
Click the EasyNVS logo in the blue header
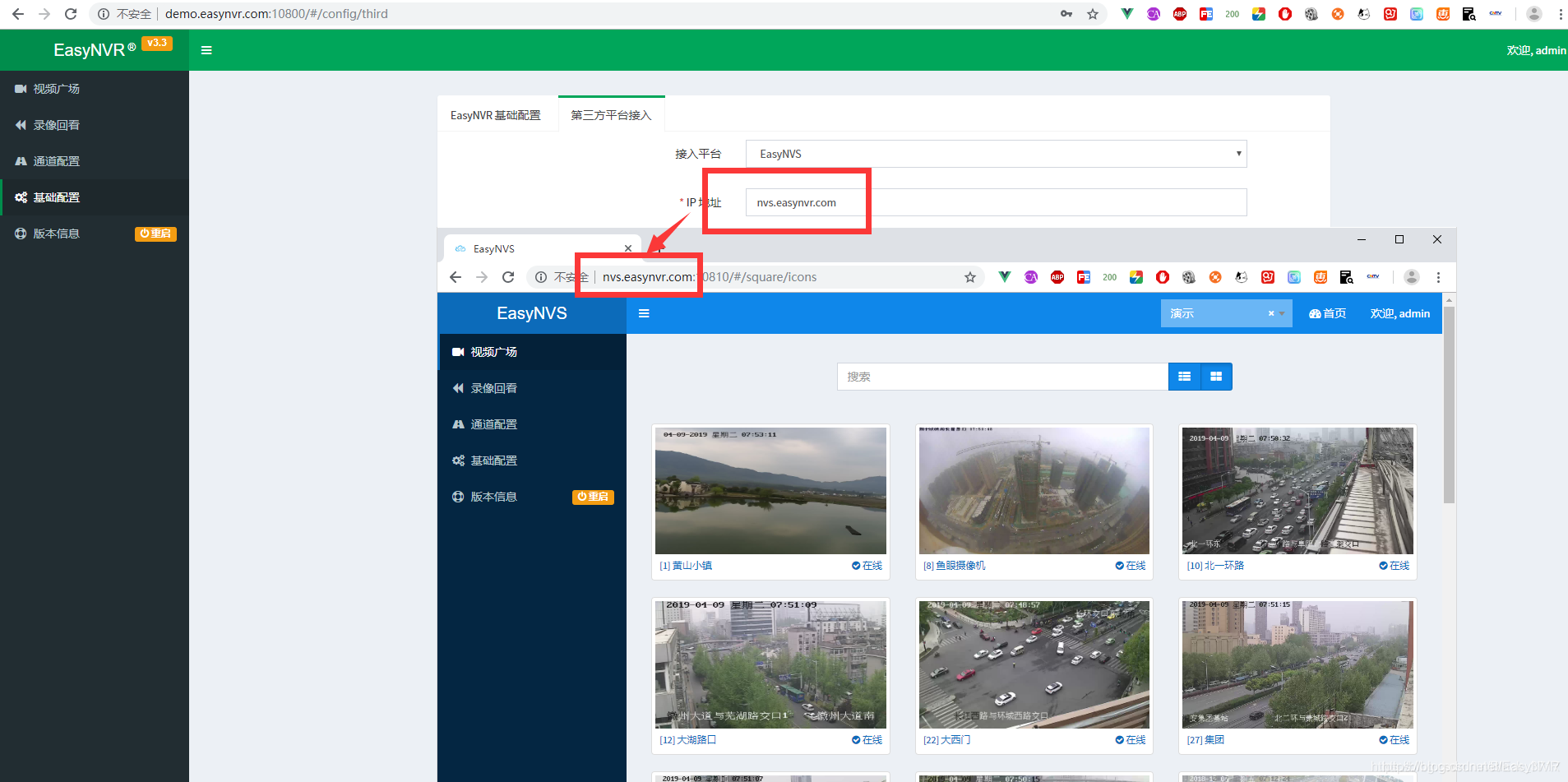(532, 313)
